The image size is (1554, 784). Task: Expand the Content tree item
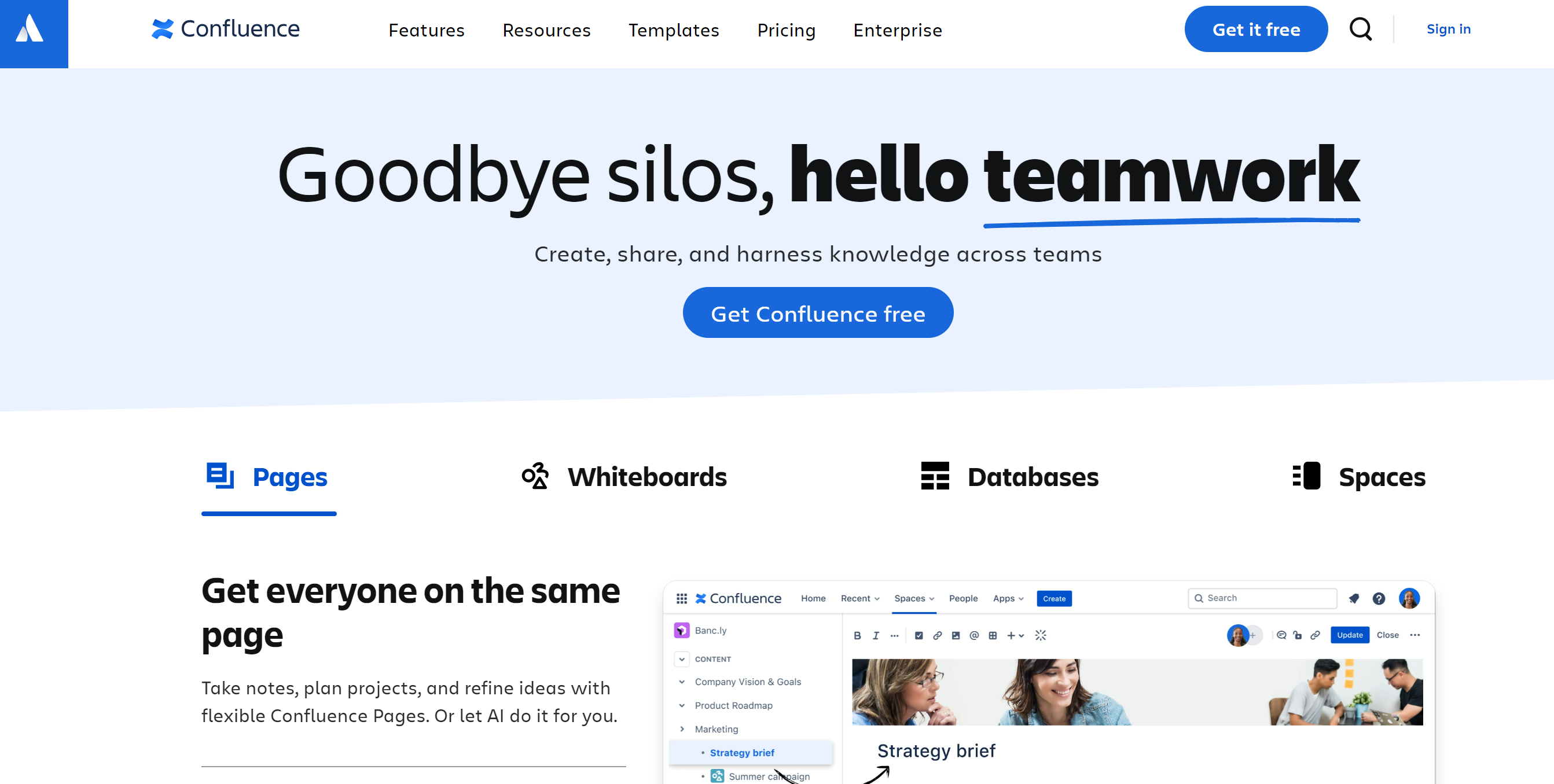tap(682, 659)
